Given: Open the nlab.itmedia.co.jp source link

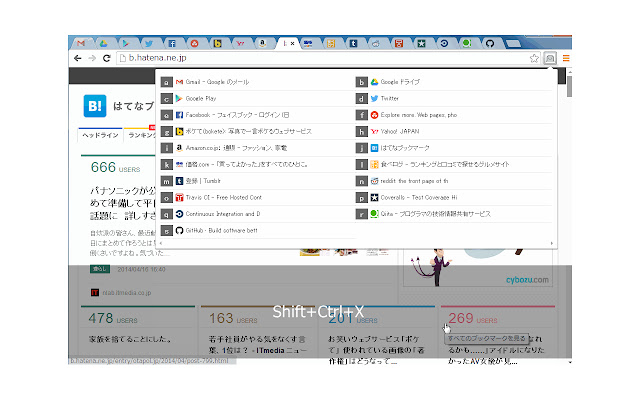Looking at the screenshot, I should 127,293.
